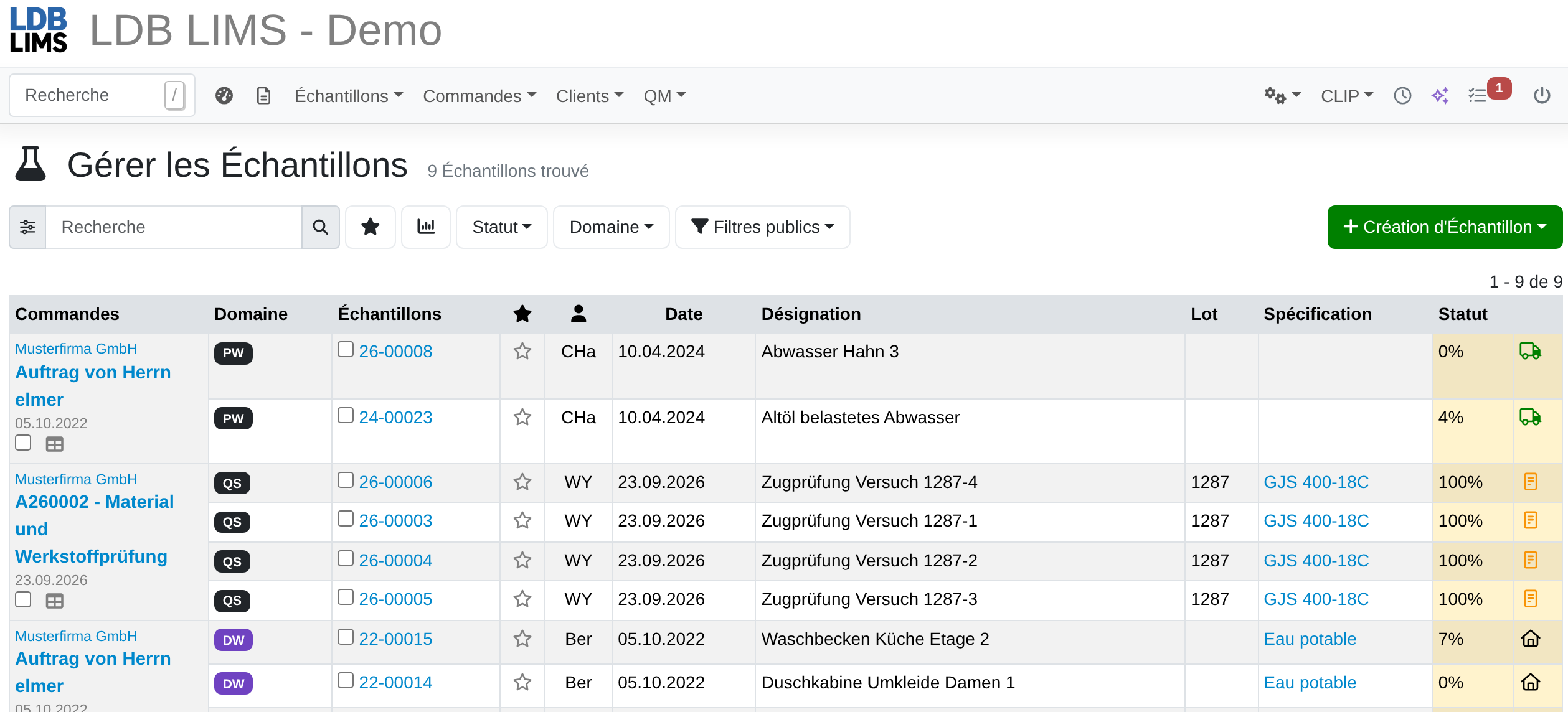
Task: Open order A260002 - Material und Werkstoffprüfung
Action: pyautogui.click(x=94, y=529)
